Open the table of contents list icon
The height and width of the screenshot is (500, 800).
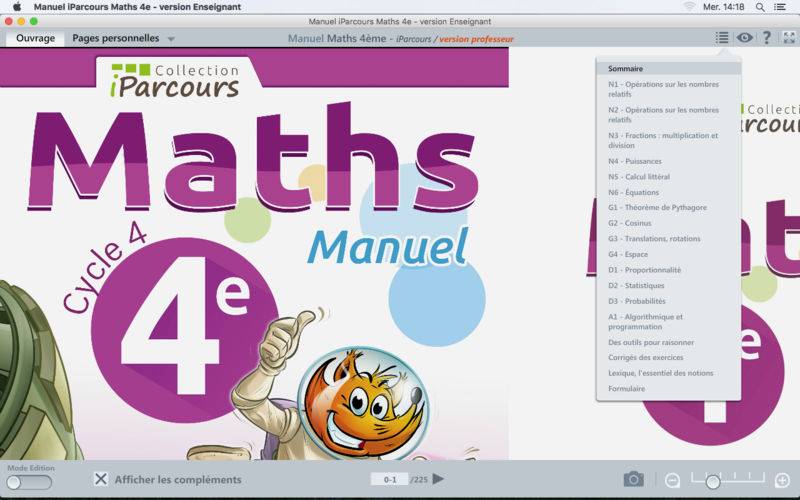tap(721, 38)
